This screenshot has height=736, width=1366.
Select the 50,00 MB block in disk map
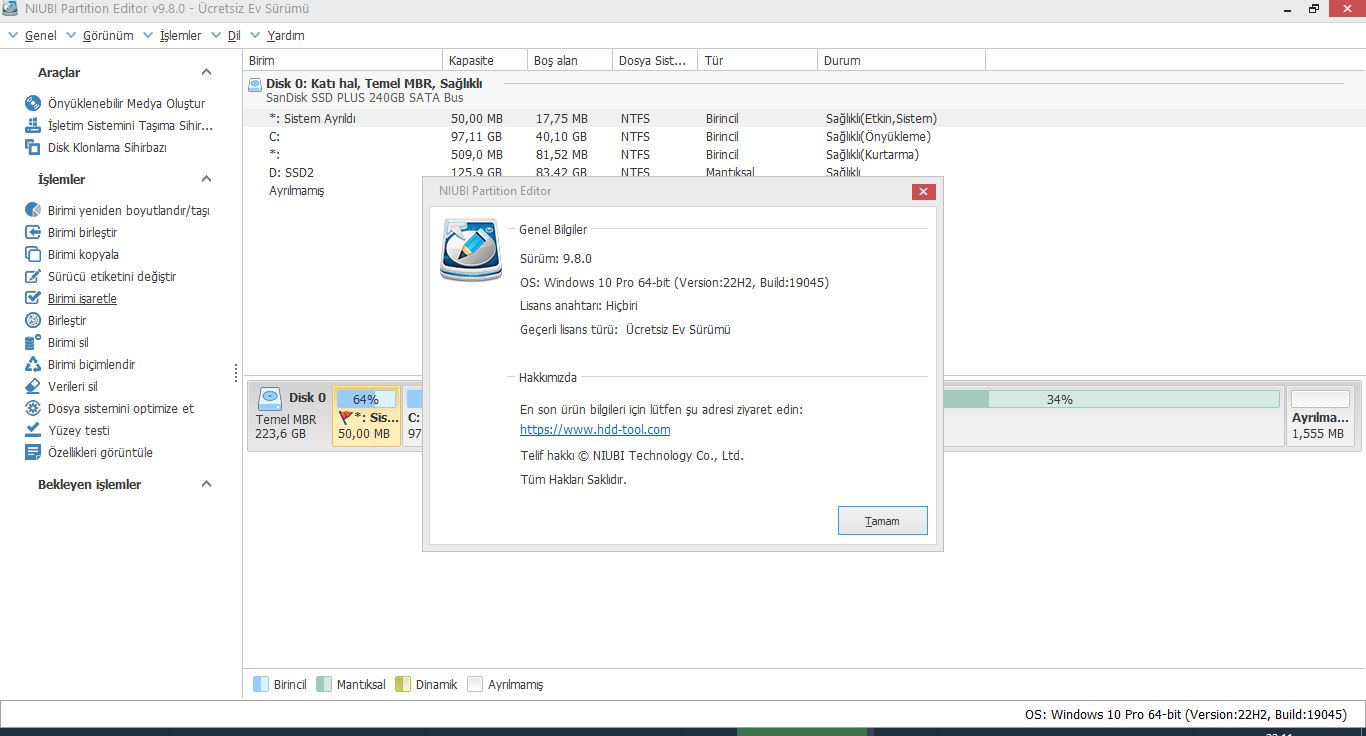point(367,415)
